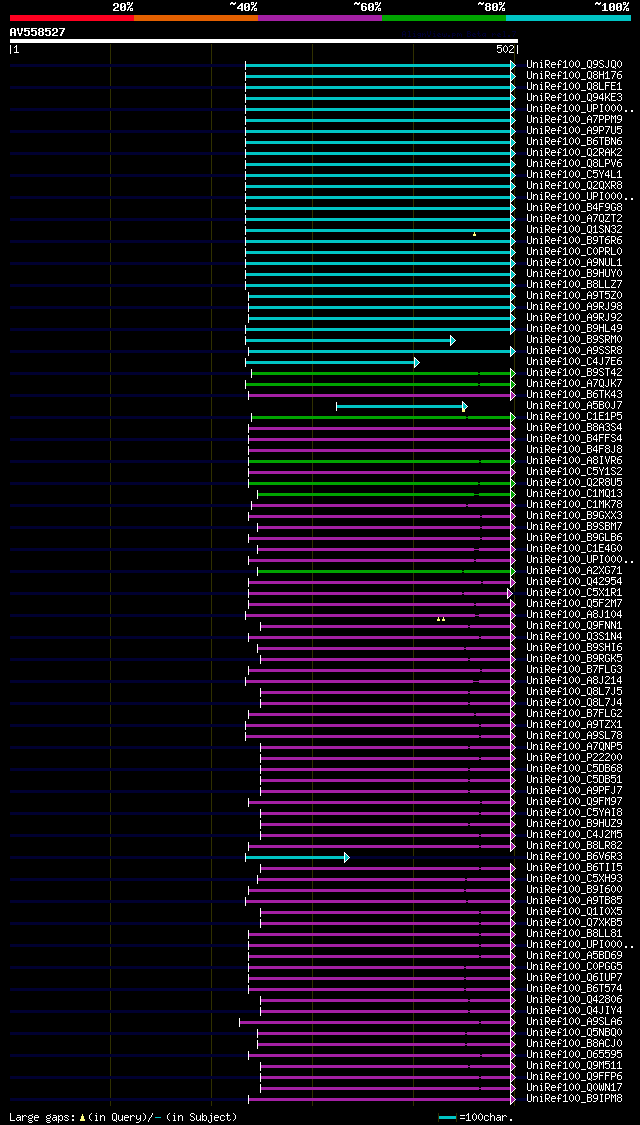The width and height of the screenshot is (640, 1125).
Task: Select the AV558527 query name
Action: (37, 32)
